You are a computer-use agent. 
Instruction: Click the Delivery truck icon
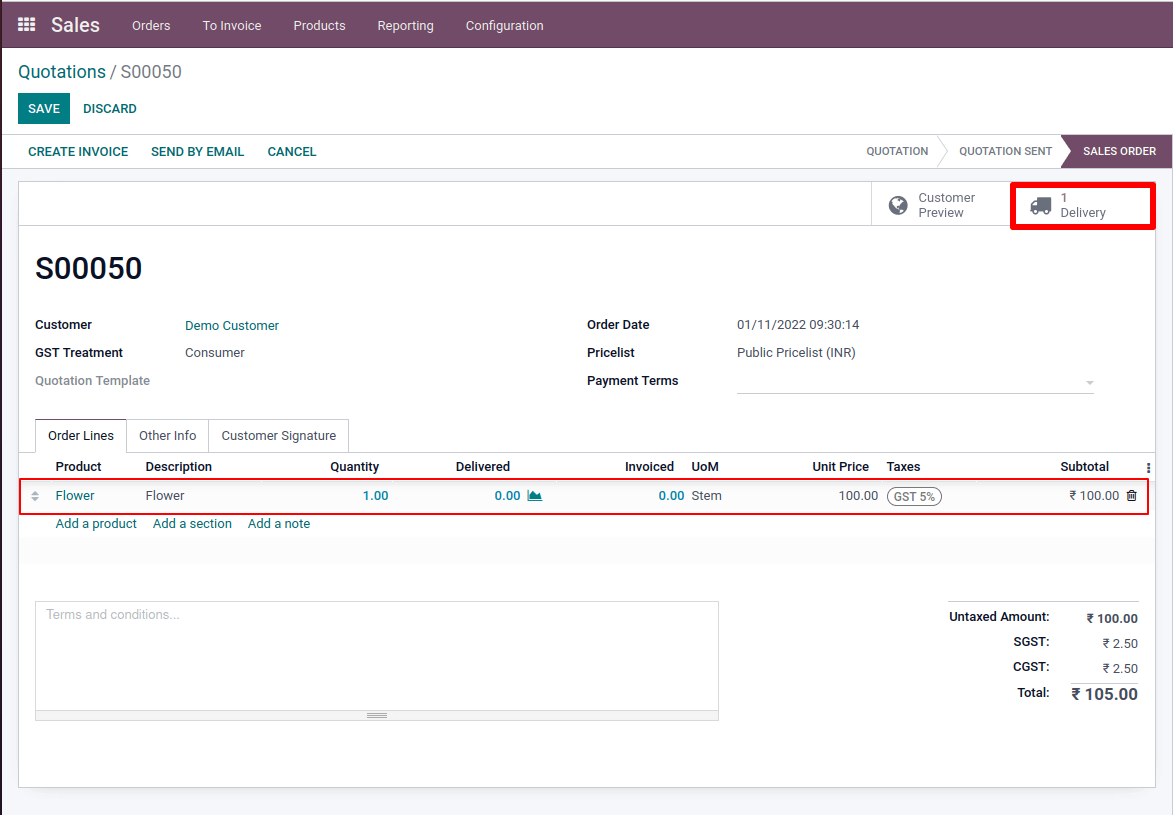point(1041,206)
